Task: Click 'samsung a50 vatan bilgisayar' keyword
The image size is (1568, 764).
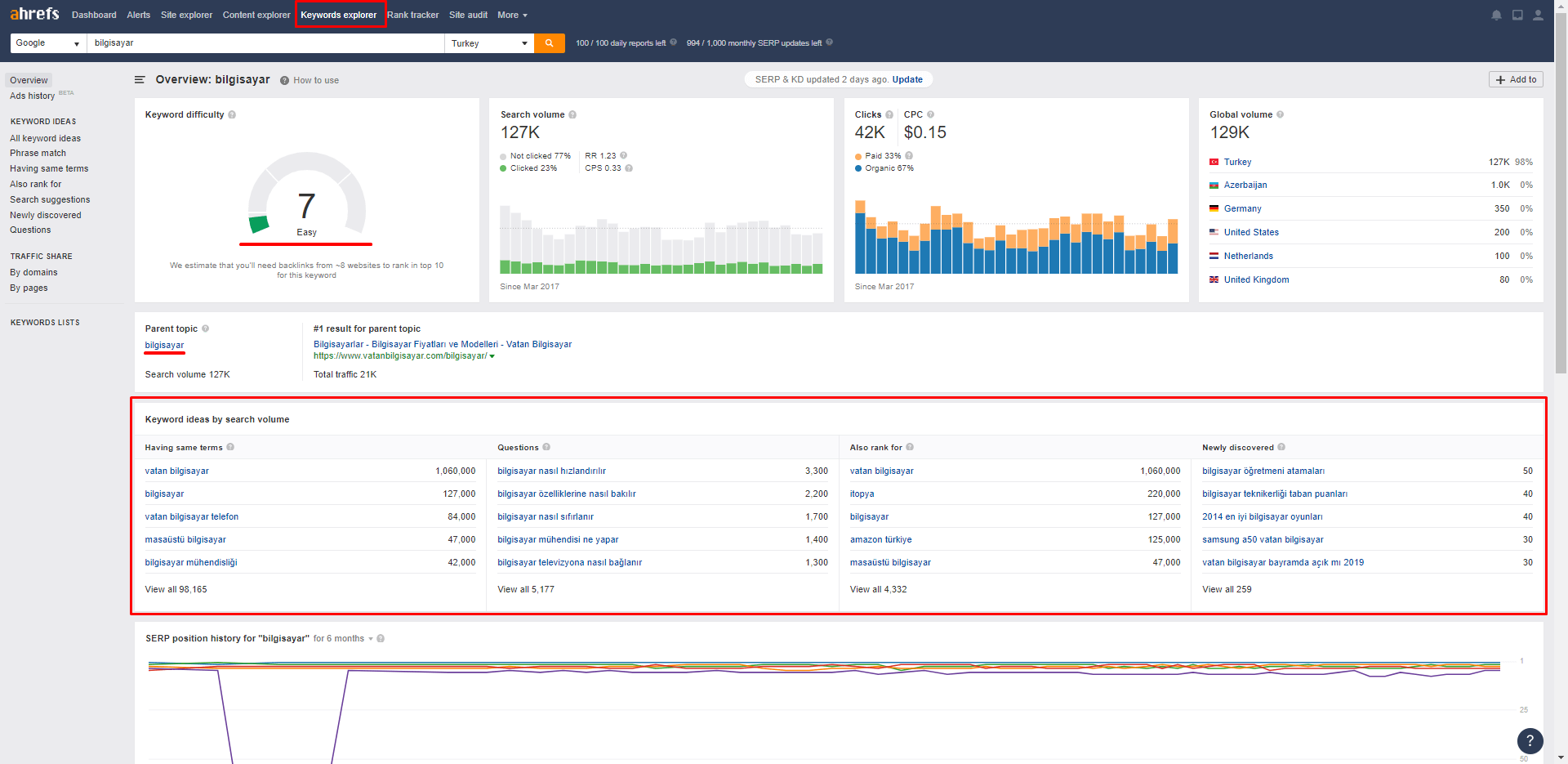Action: click(1263, 539)
